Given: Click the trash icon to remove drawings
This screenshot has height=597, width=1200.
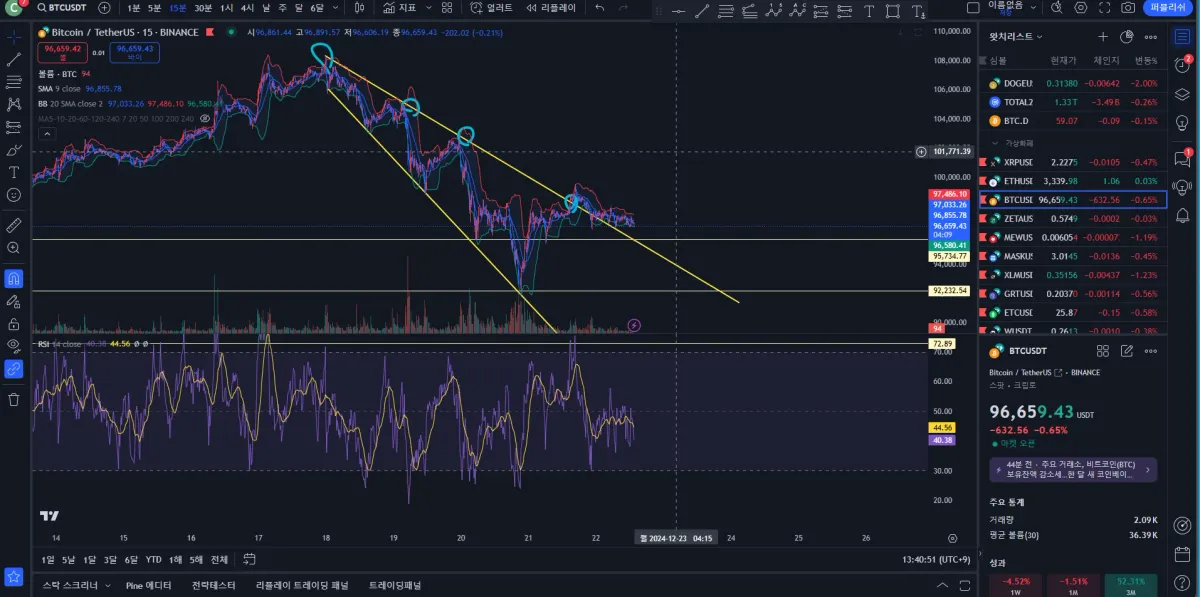Looking at the screenshot, I should [14, 399].
